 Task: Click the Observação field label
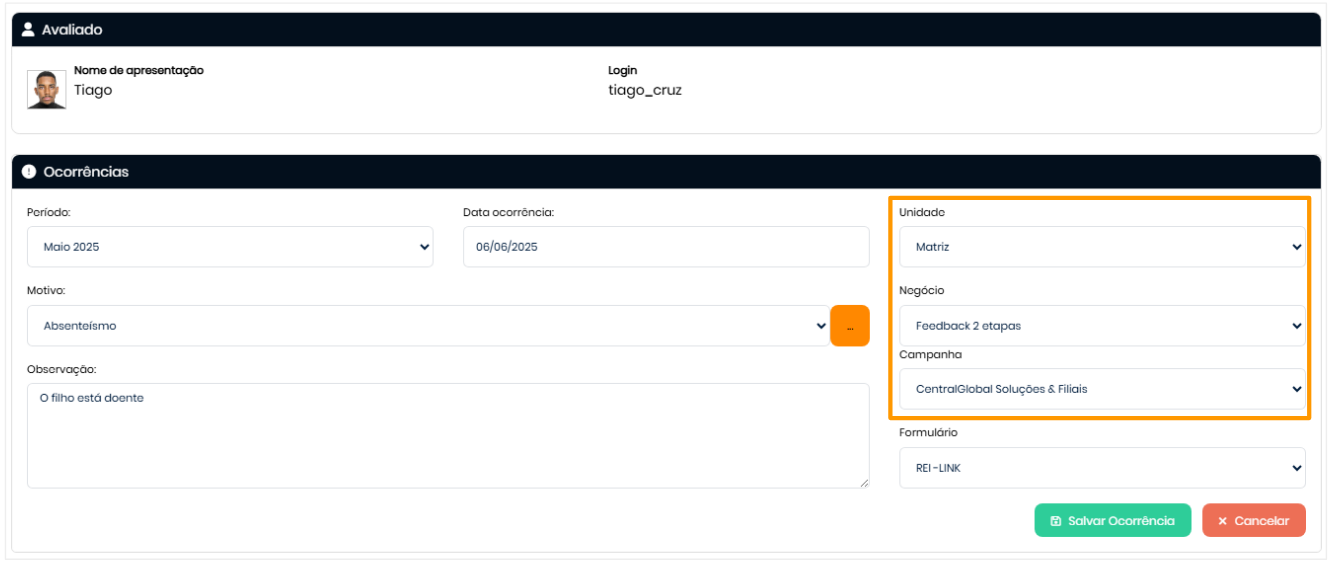[x=61, y=369]
